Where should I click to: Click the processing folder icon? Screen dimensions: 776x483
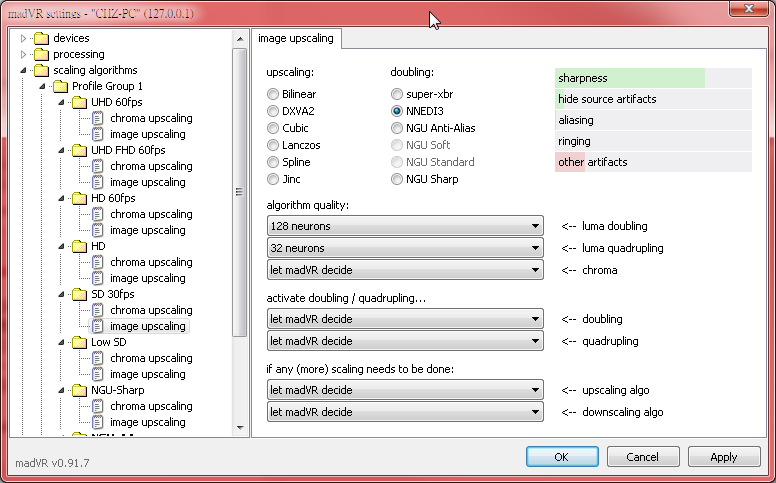point(42,54)
